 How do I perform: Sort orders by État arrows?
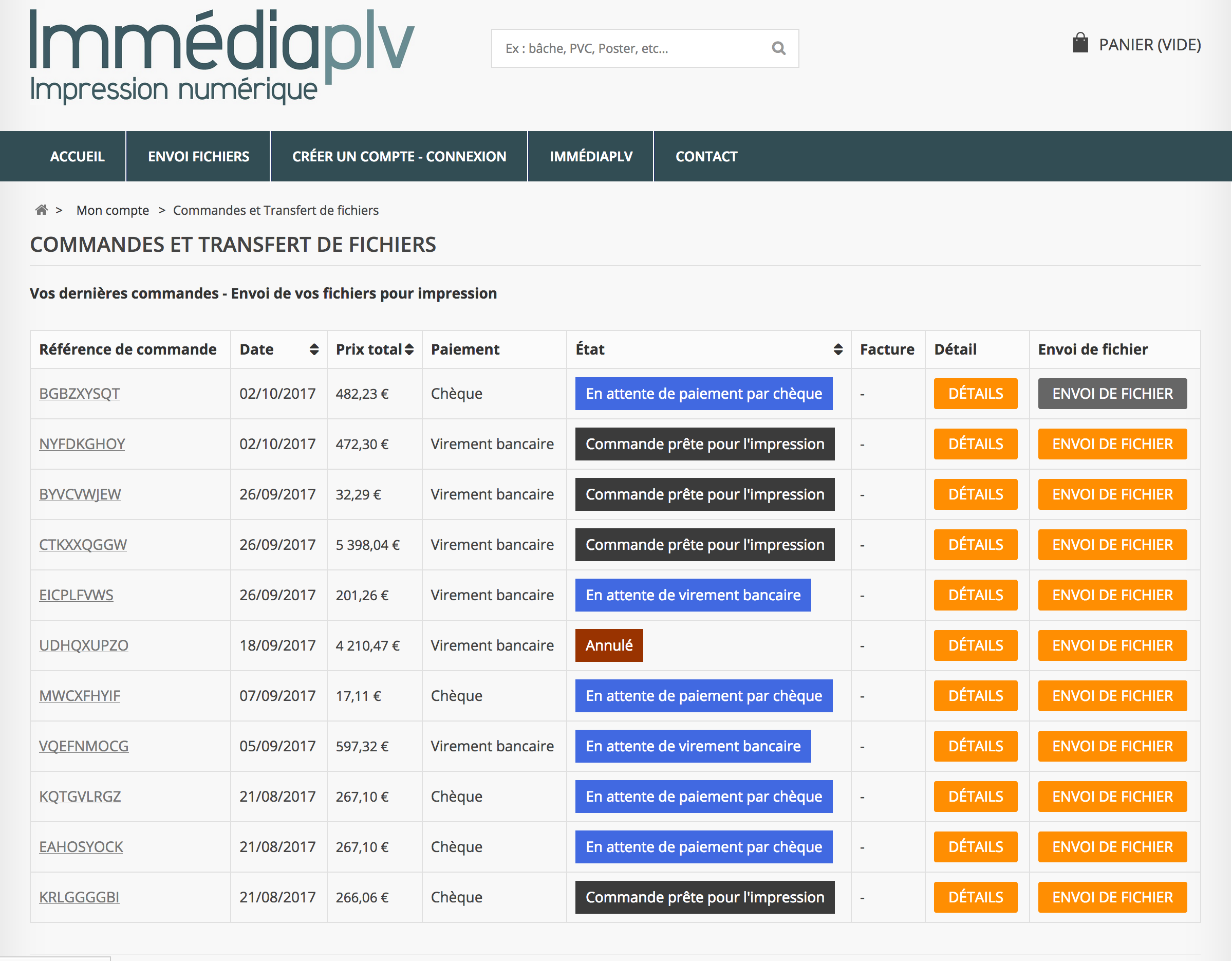838,349
